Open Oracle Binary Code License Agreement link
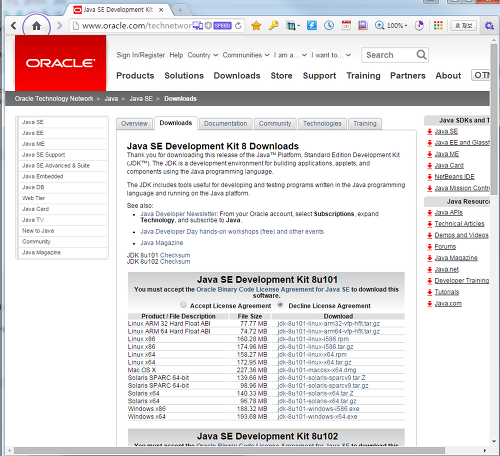The width and height of the screenshot is (500, 456). [273, 289]
